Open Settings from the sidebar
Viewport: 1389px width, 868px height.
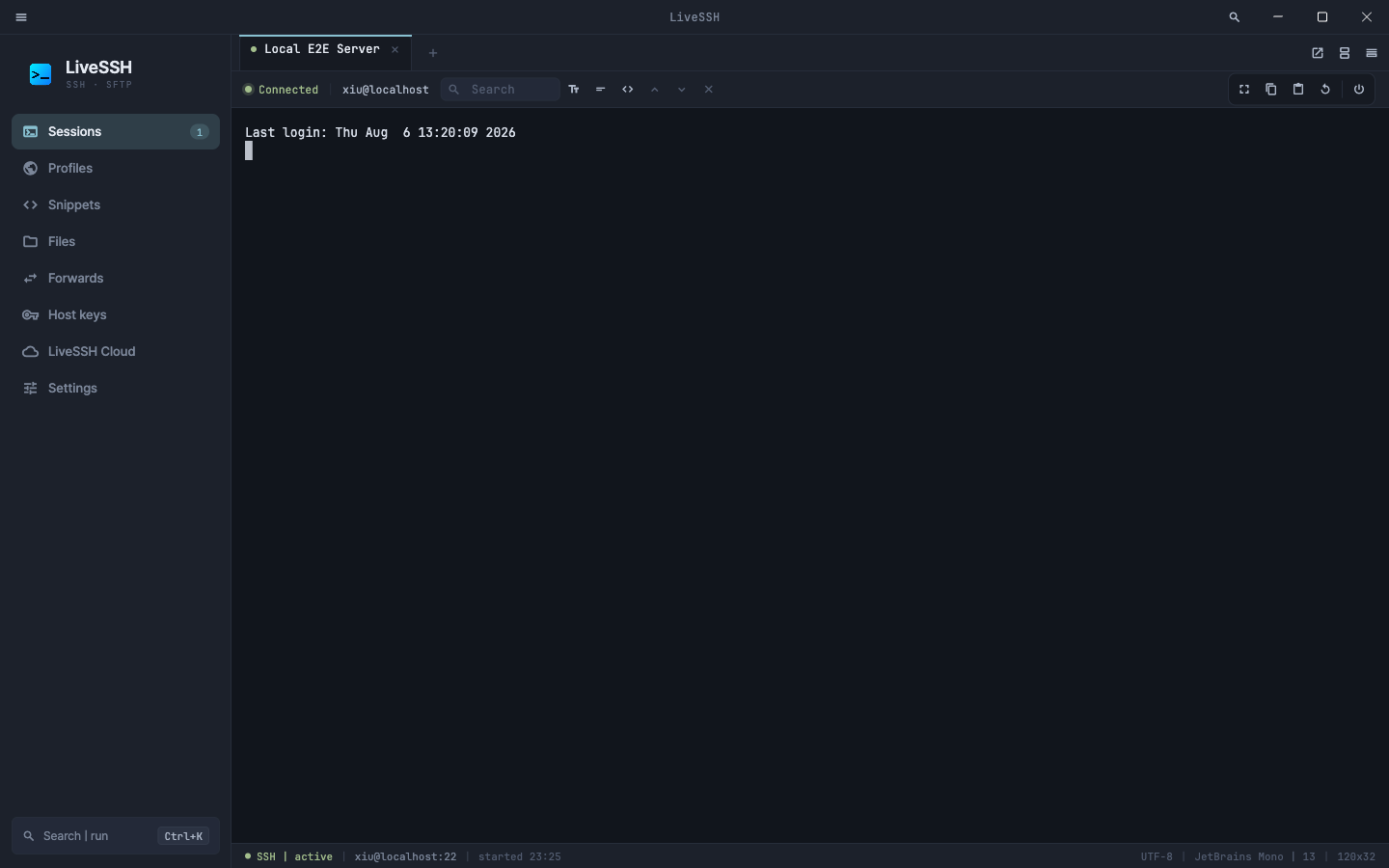tap(116, 389)
